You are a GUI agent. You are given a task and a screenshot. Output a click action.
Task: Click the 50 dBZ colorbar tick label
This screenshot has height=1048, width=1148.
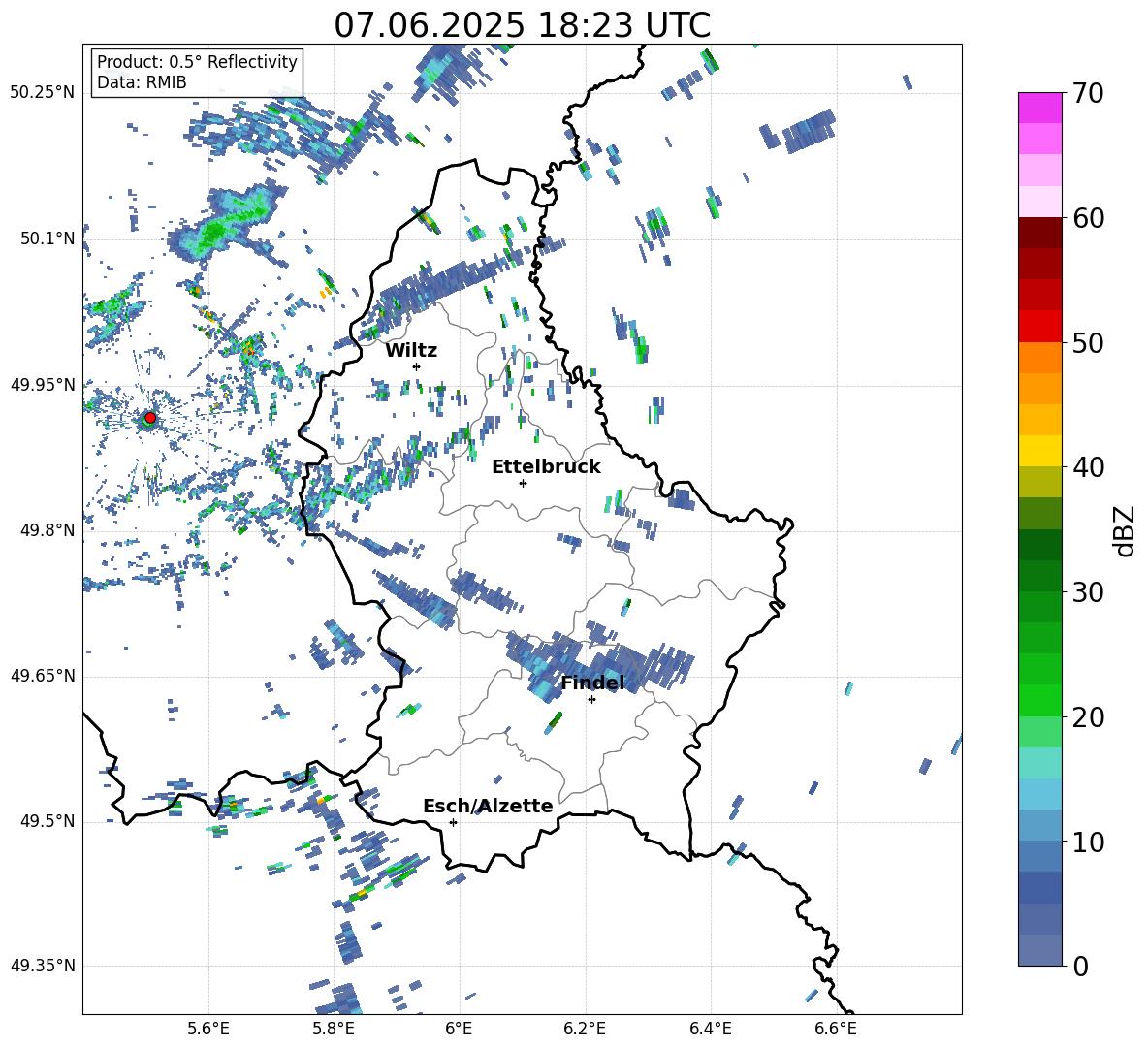pyautogui.click(x=1088, y=343)
